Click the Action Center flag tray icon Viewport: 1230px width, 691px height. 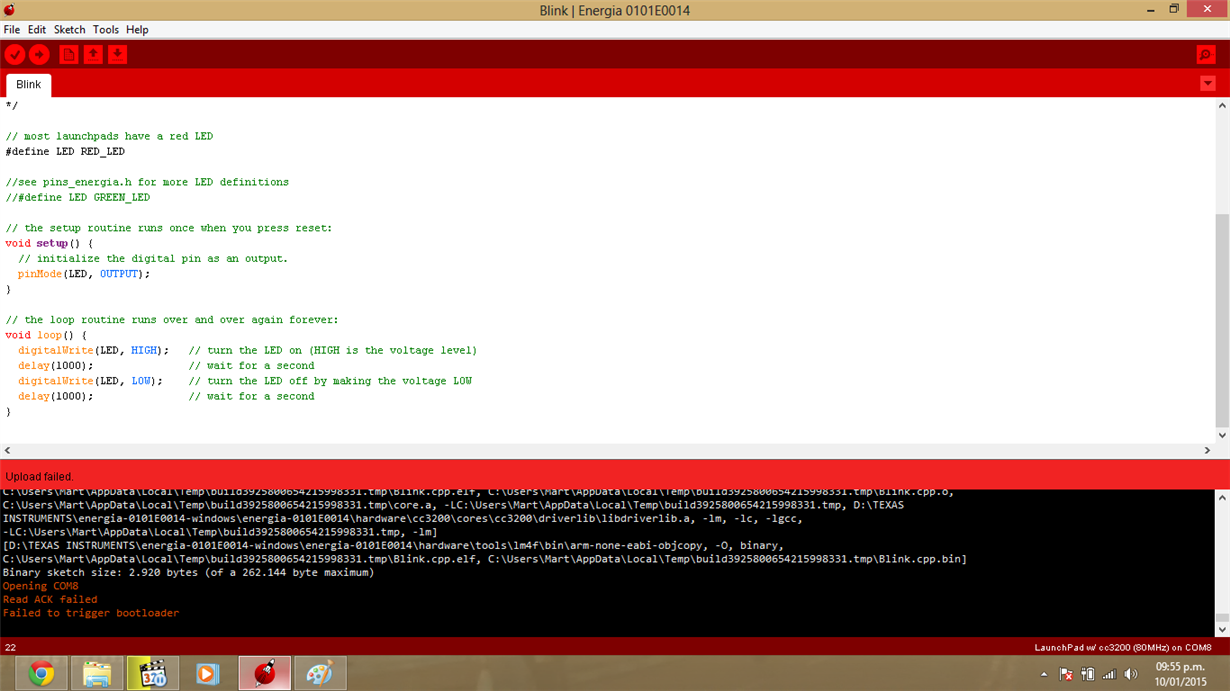tap(1066, 675)
